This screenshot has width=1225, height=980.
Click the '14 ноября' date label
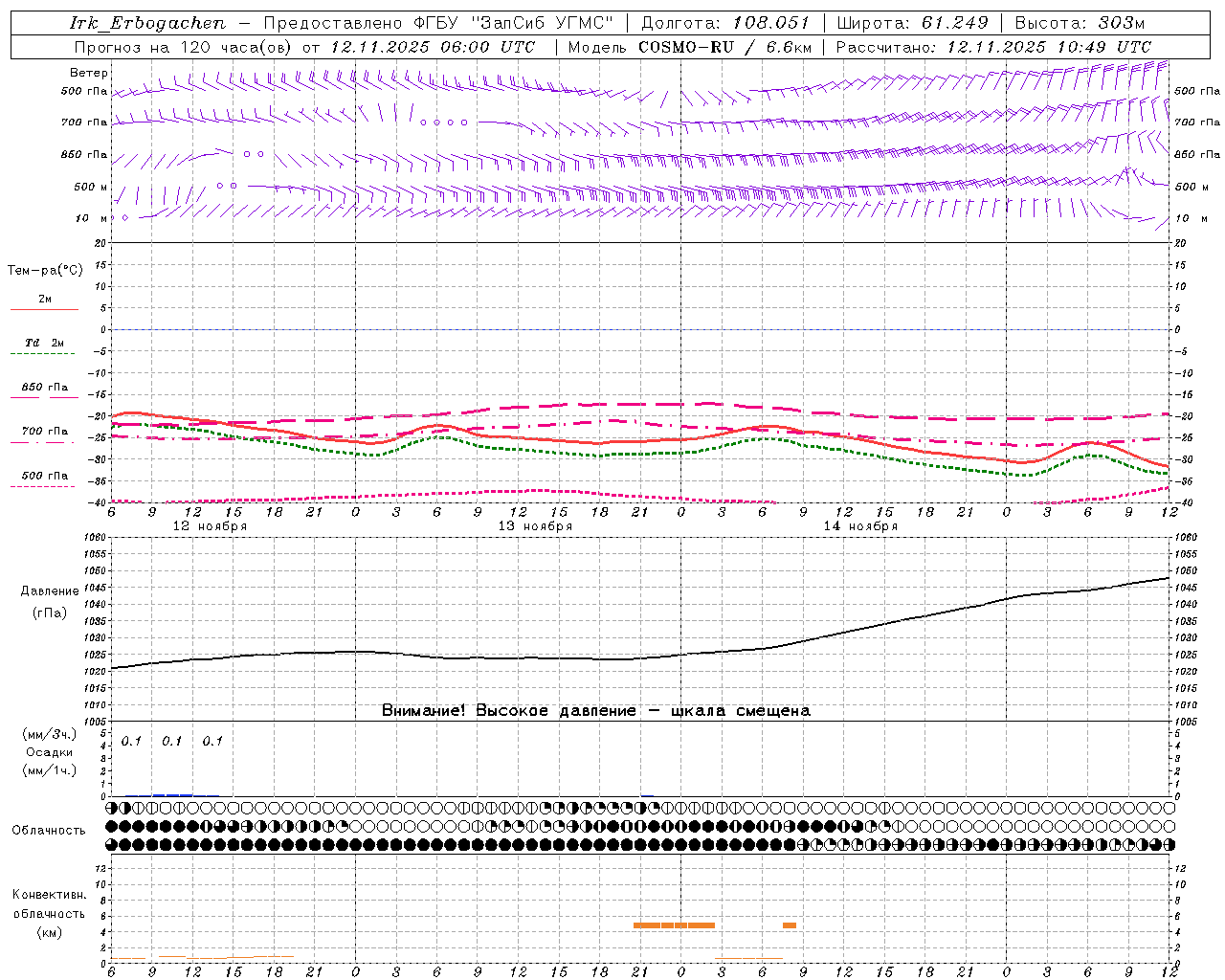(x=860, y=526)
